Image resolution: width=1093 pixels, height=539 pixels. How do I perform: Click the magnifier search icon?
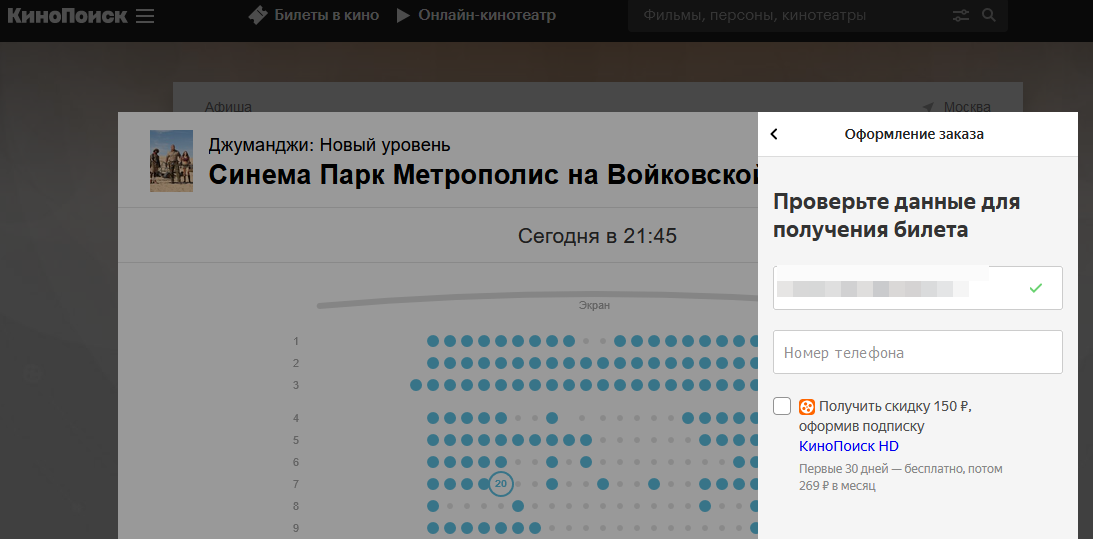tap(988, 15)
